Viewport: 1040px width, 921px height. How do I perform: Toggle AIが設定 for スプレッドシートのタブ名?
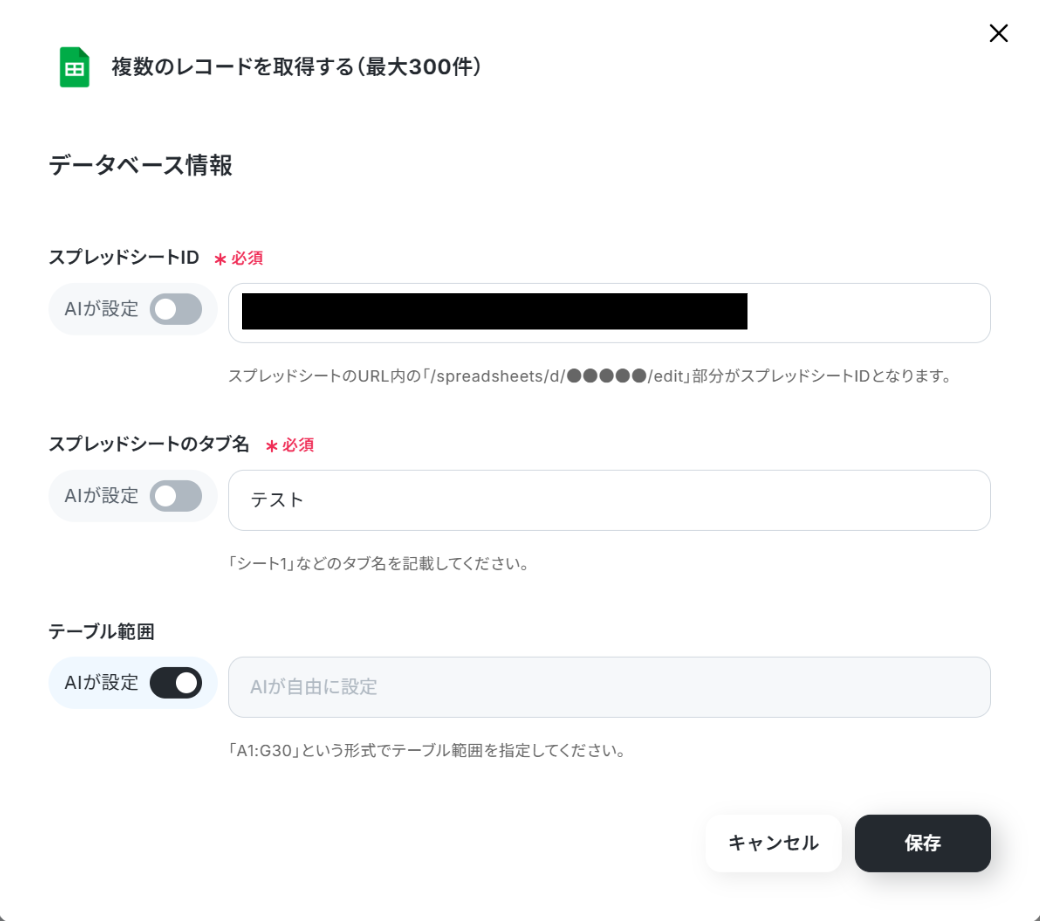point(176,496)
